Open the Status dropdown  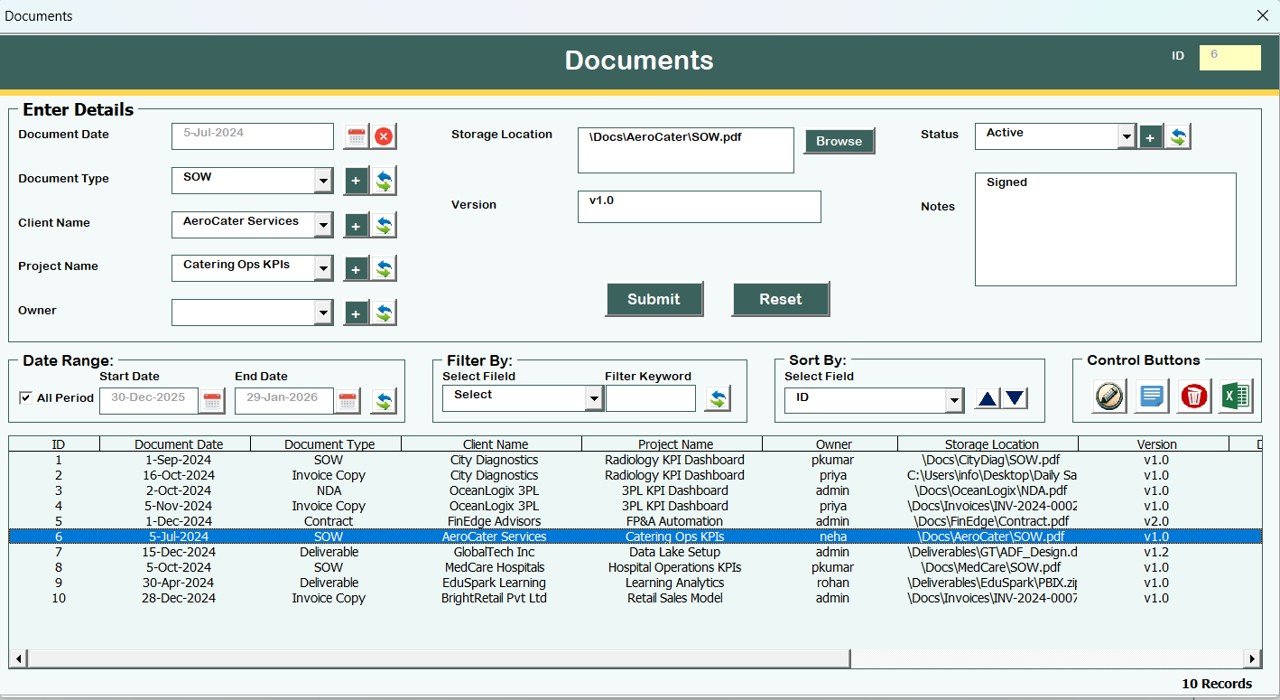point(1127,133)
